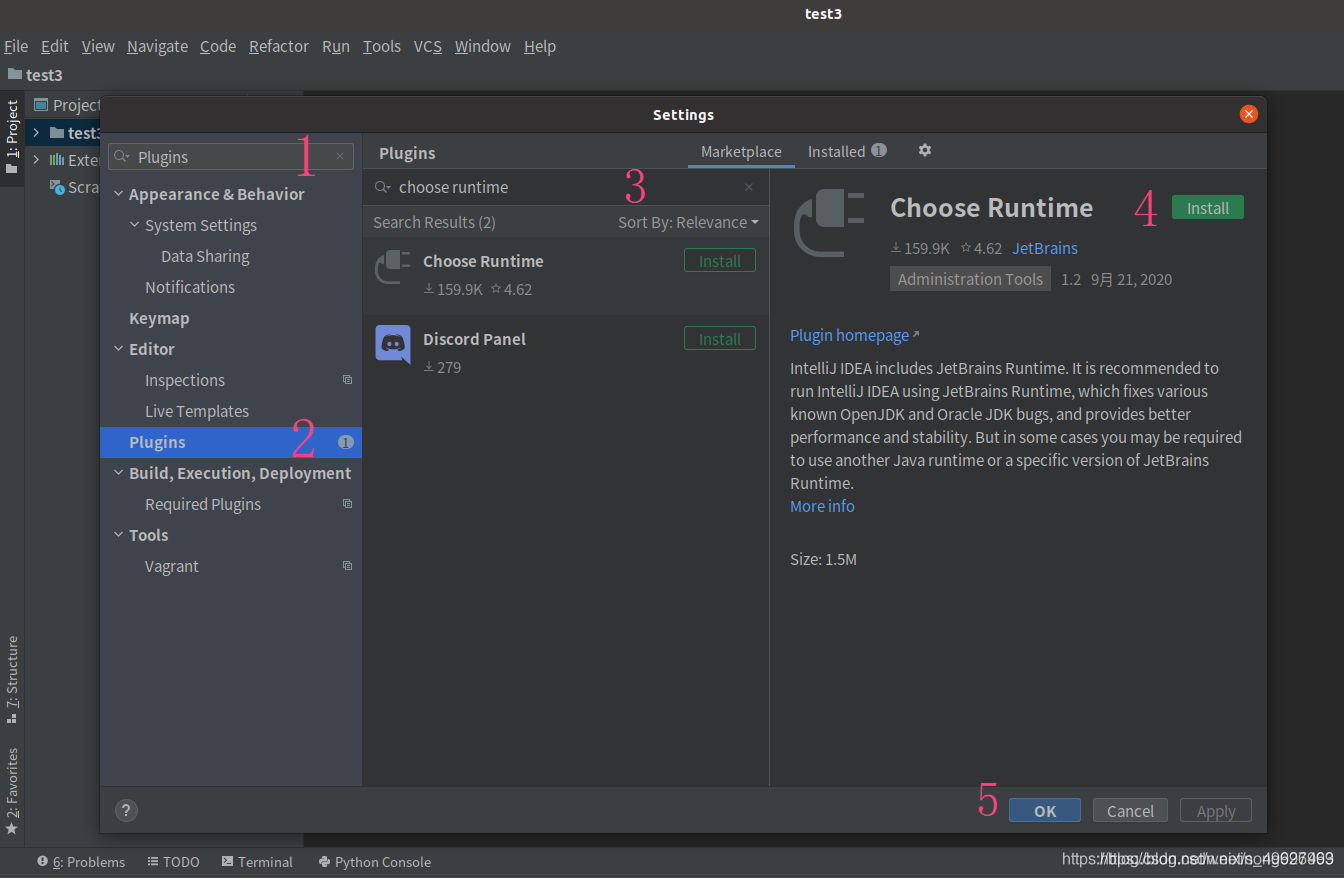Open the Help menu
The image size is (1344, 878).
[x=540, y=46]
